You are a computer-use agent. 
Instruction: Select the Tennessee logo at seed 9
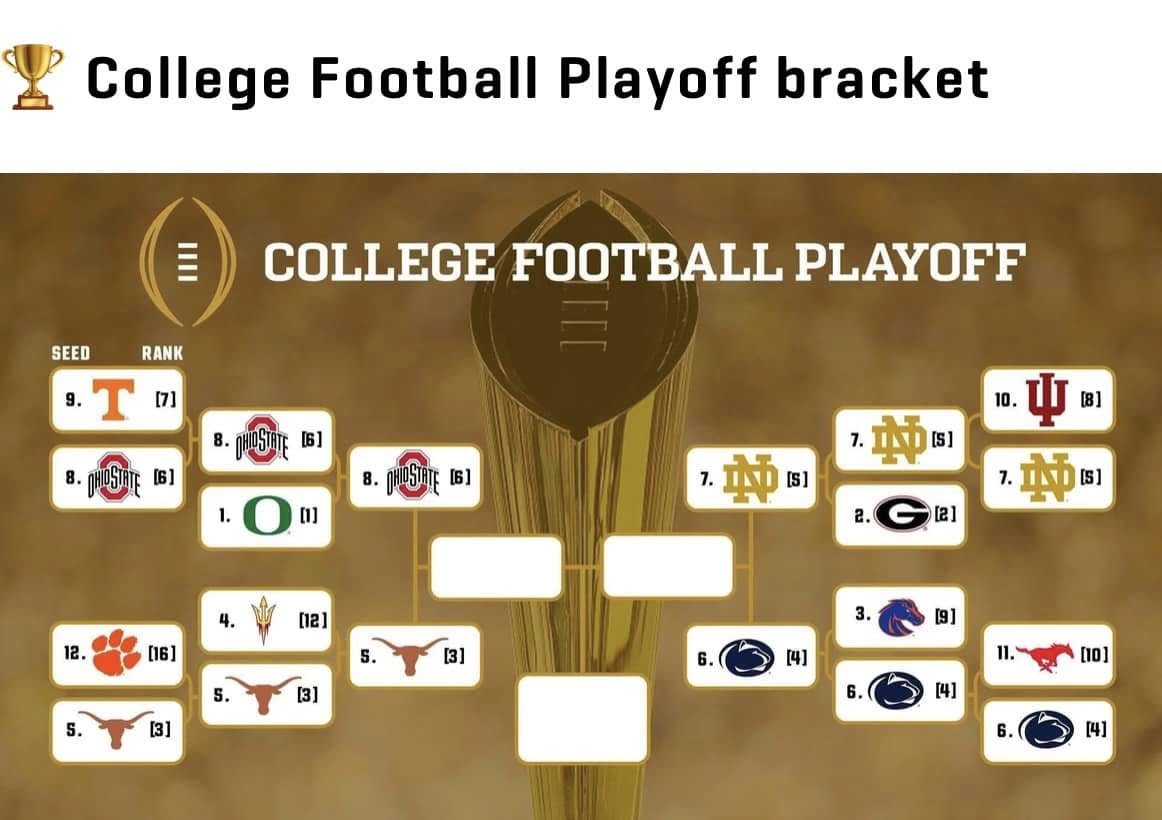pyautogui.click(x=113, y=399)
